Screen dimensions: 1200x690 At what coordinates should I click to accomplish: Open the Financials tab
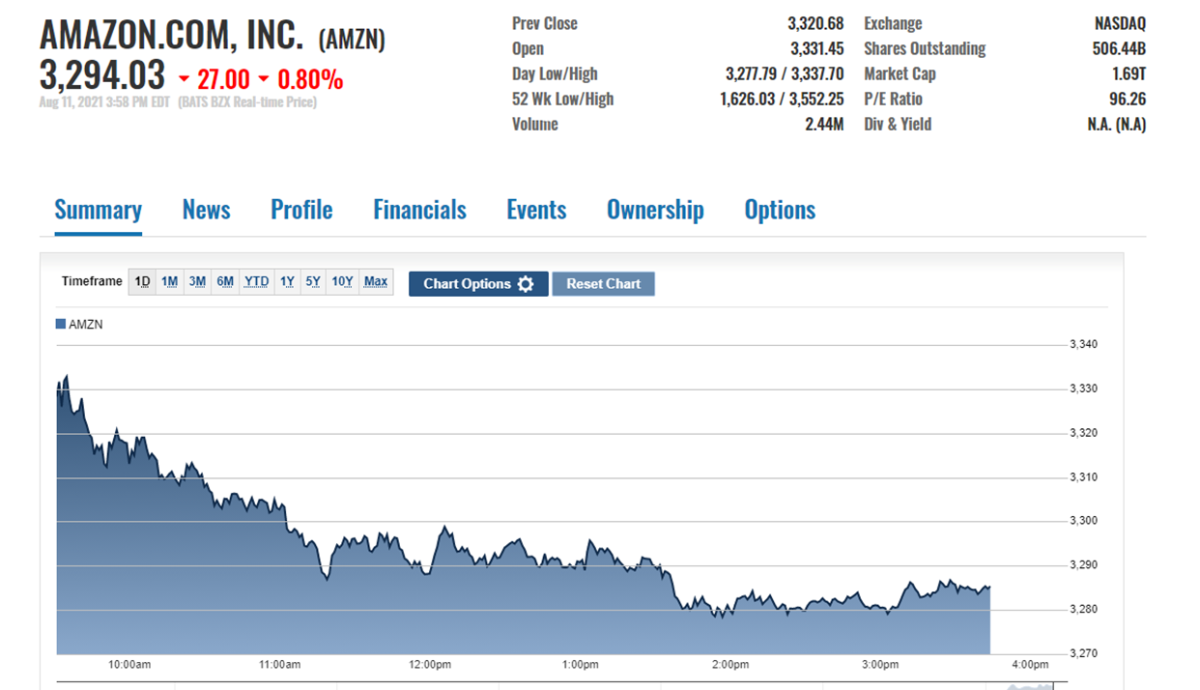pyautogui.click(x=420, y=210)
